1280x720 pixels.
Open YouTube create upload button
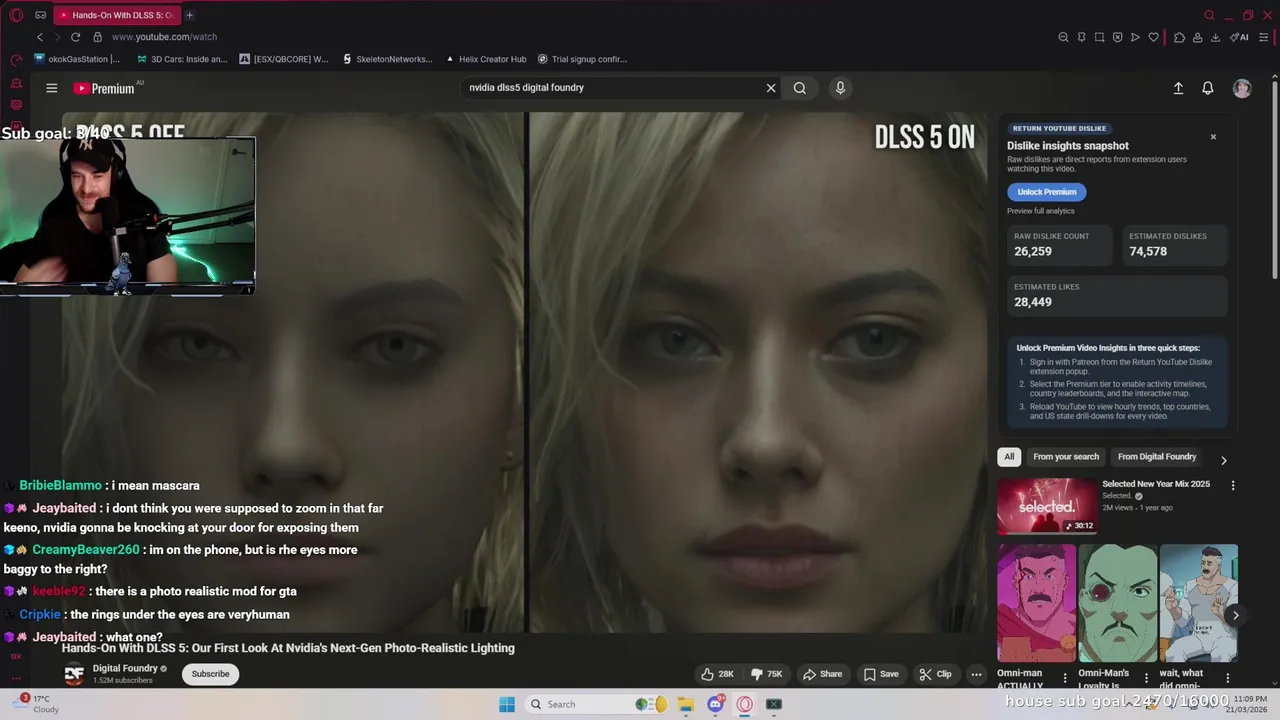[1178, 88]
